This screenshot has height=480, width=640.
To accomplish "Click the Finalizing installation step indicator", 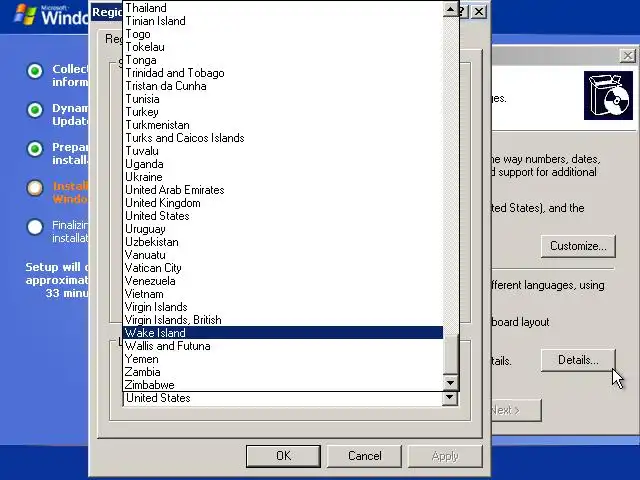I will click(x=35, y=227).
